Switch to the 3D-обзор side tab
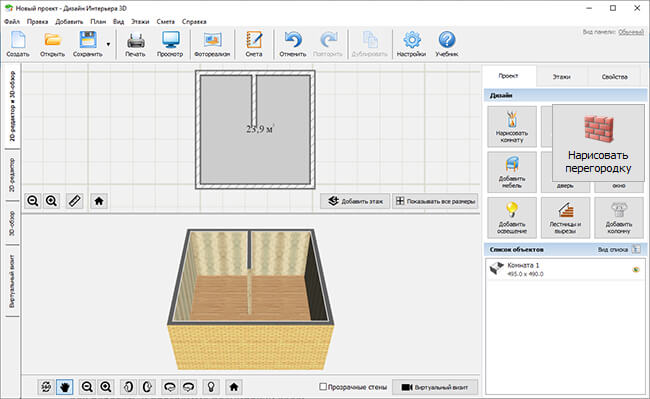This screenshot has height=399, width=650. pyautogui.click(x=12, y=223)
